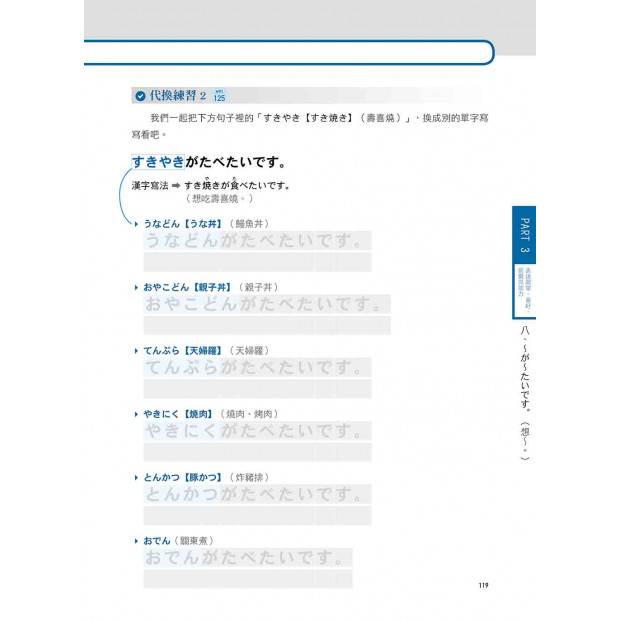This screenshot has width=620, height=620.
Task: Click the tracing line やきにくがたべたいです。
Action: (x=257, y=431)
